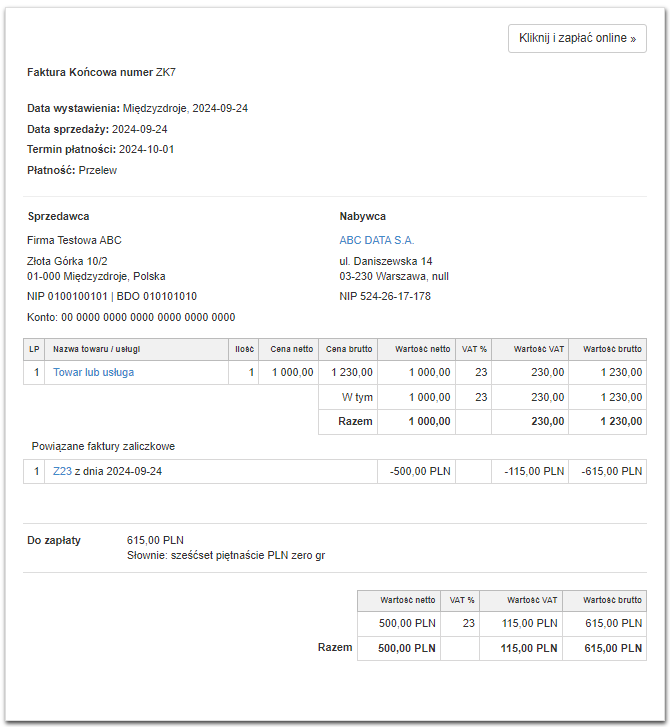Click the quantity link in the Ilość column
The width and height of the screenshot is (670, 727).
pos(251,372)
